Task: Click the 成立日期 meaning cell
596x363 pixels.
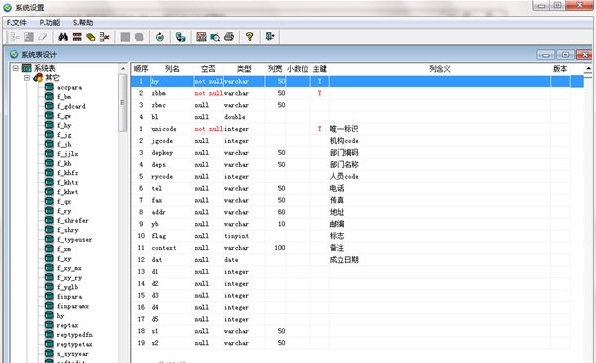Action: pyautogui.click(x=344, y=260)
